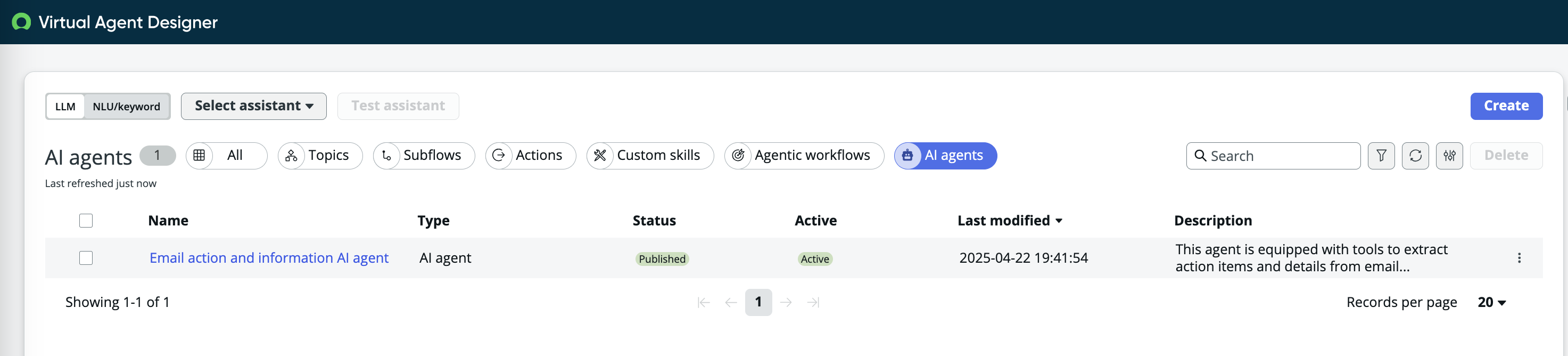Sort by Last modified column
1568x356 pixels.
tap(1010, 221)
